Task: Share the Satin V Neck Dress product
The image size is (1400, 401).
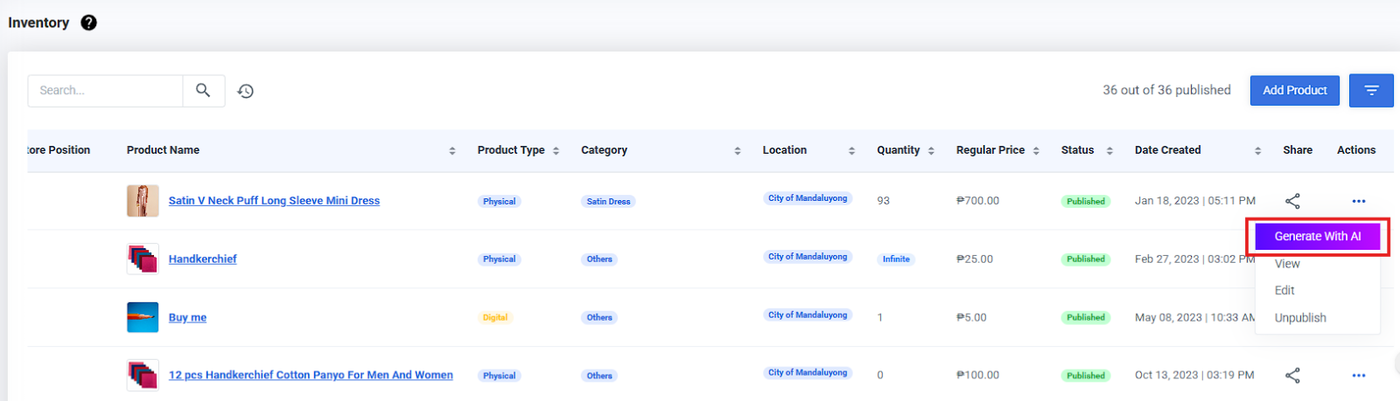Action: pos(1292,201)
